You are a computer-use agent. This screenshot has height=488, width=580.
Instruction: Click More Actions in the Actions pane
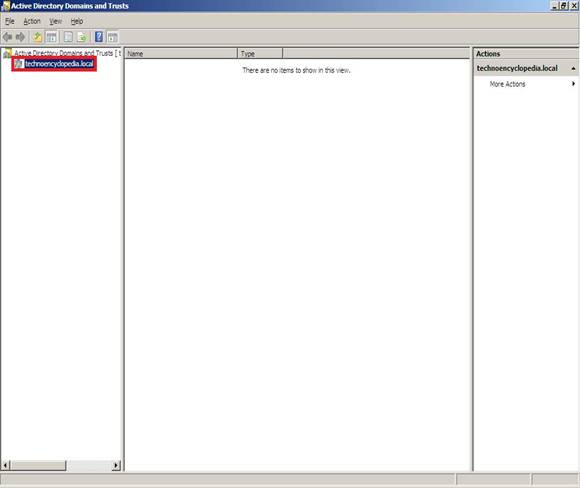[507, 84]
